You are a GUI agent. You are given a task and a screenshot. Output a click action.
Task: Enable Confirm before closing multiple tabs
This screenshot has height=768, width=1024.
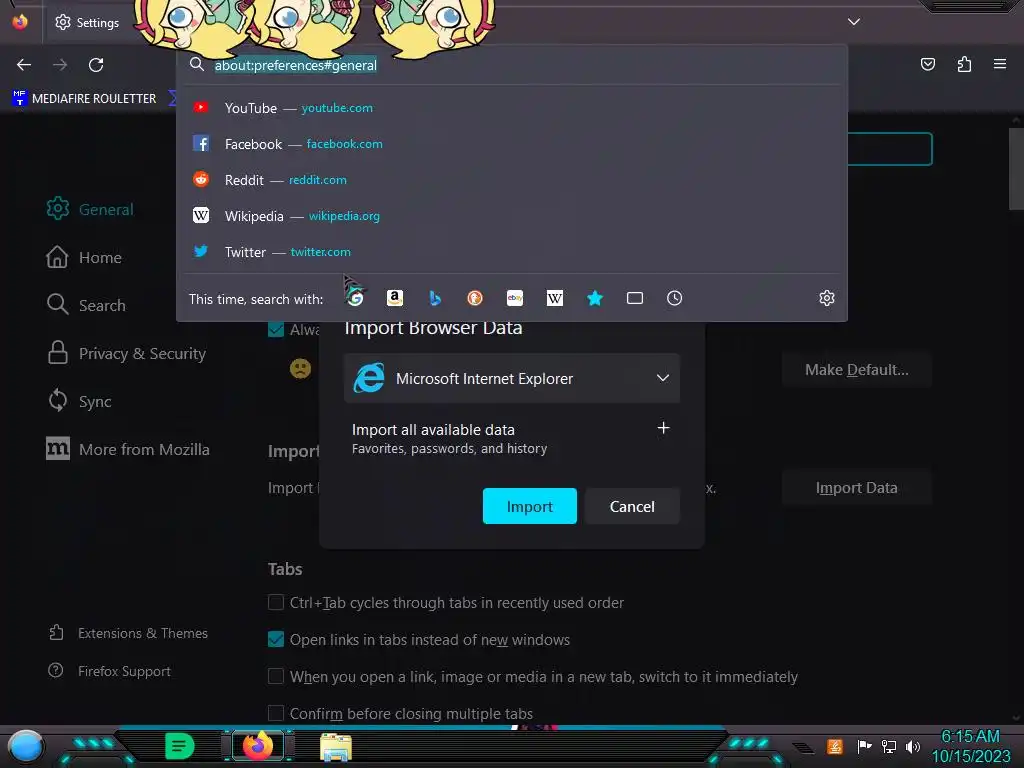[x=276, y=712]
